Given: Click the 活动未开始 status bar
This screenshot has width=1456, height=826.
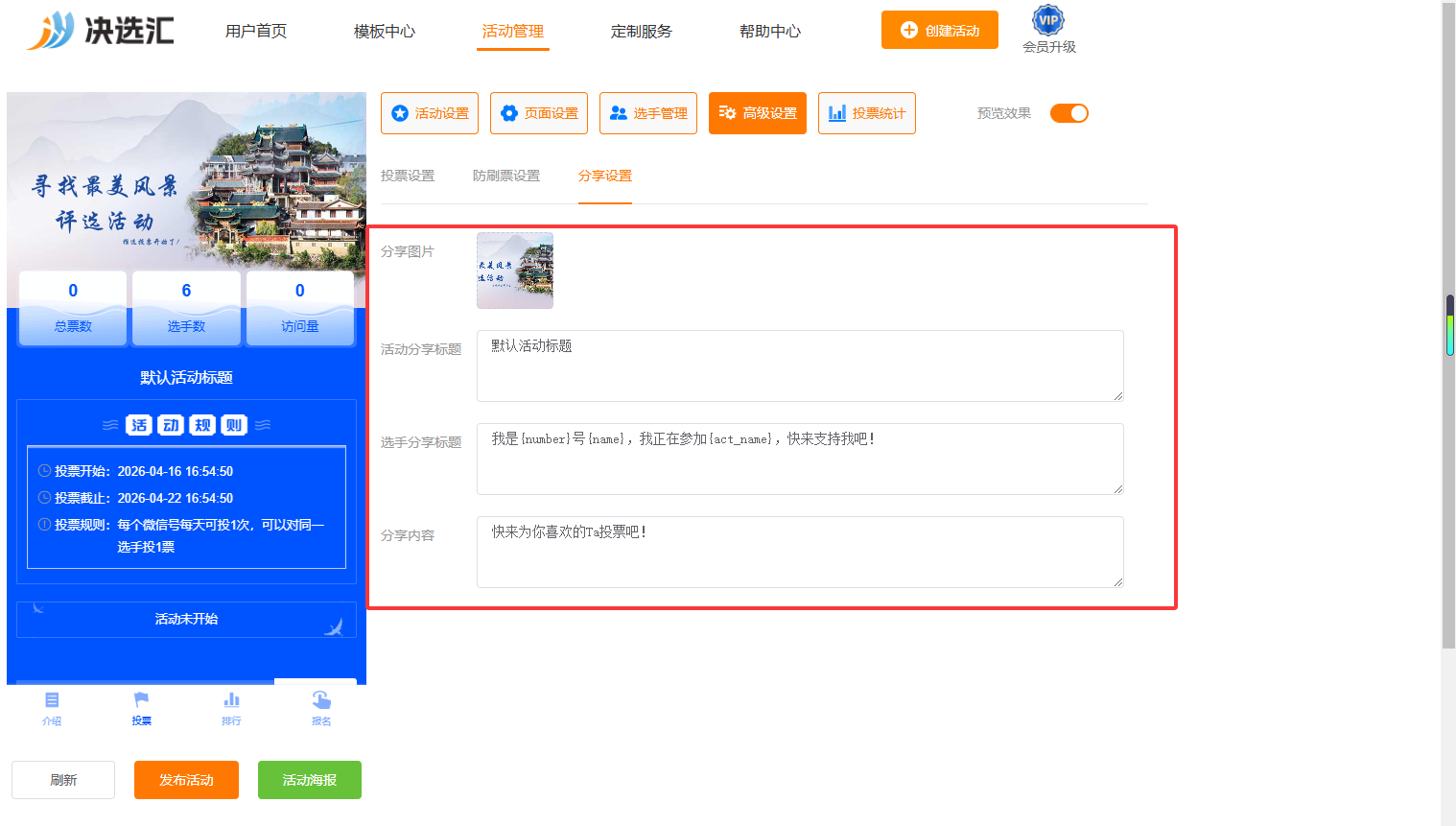Looking at the screenshot, I should [x=186, y=620].
